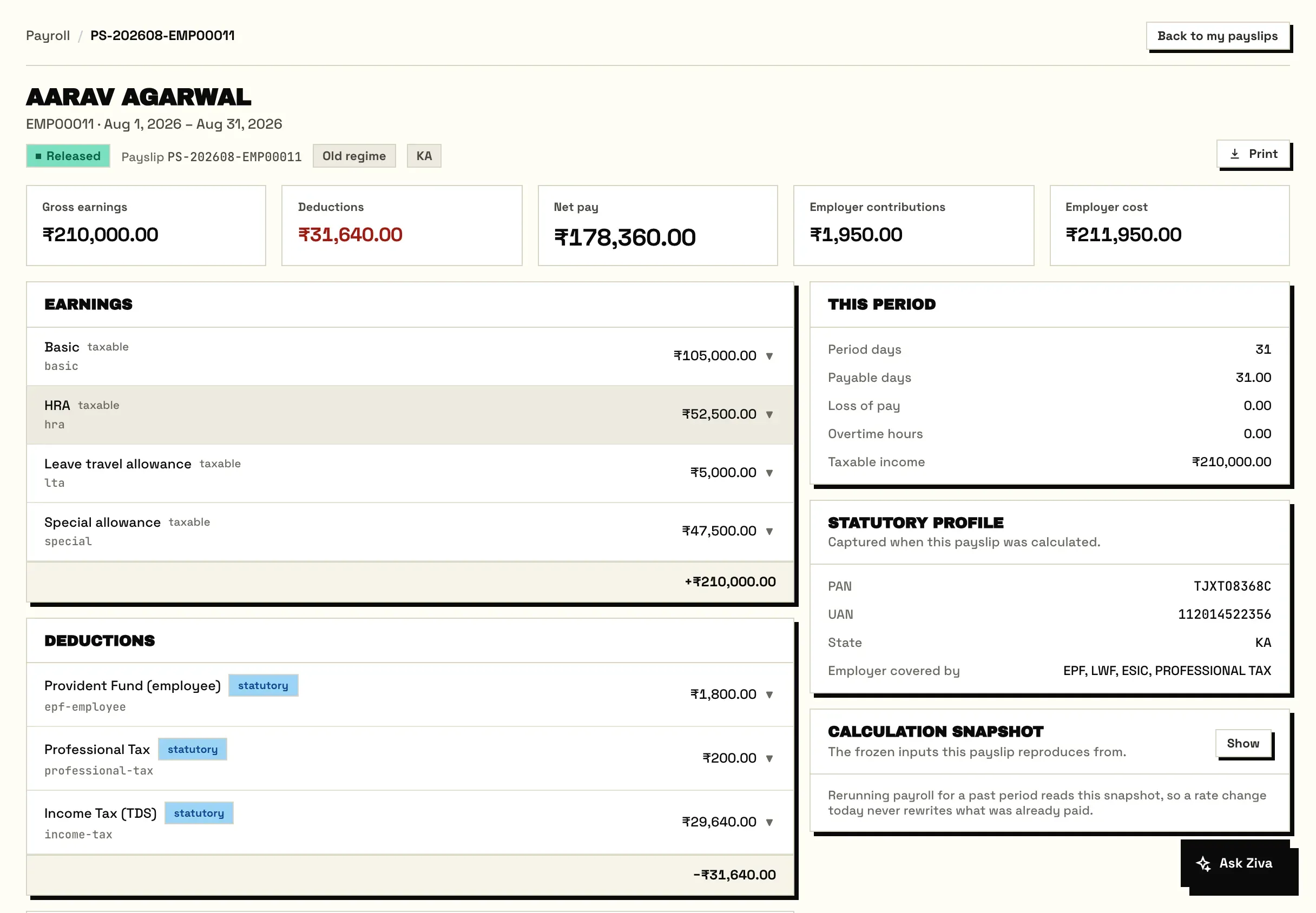Click the PAN value TJXT08368C
This screenshot has height=913, width=1316.
(x=1233, y=586)
